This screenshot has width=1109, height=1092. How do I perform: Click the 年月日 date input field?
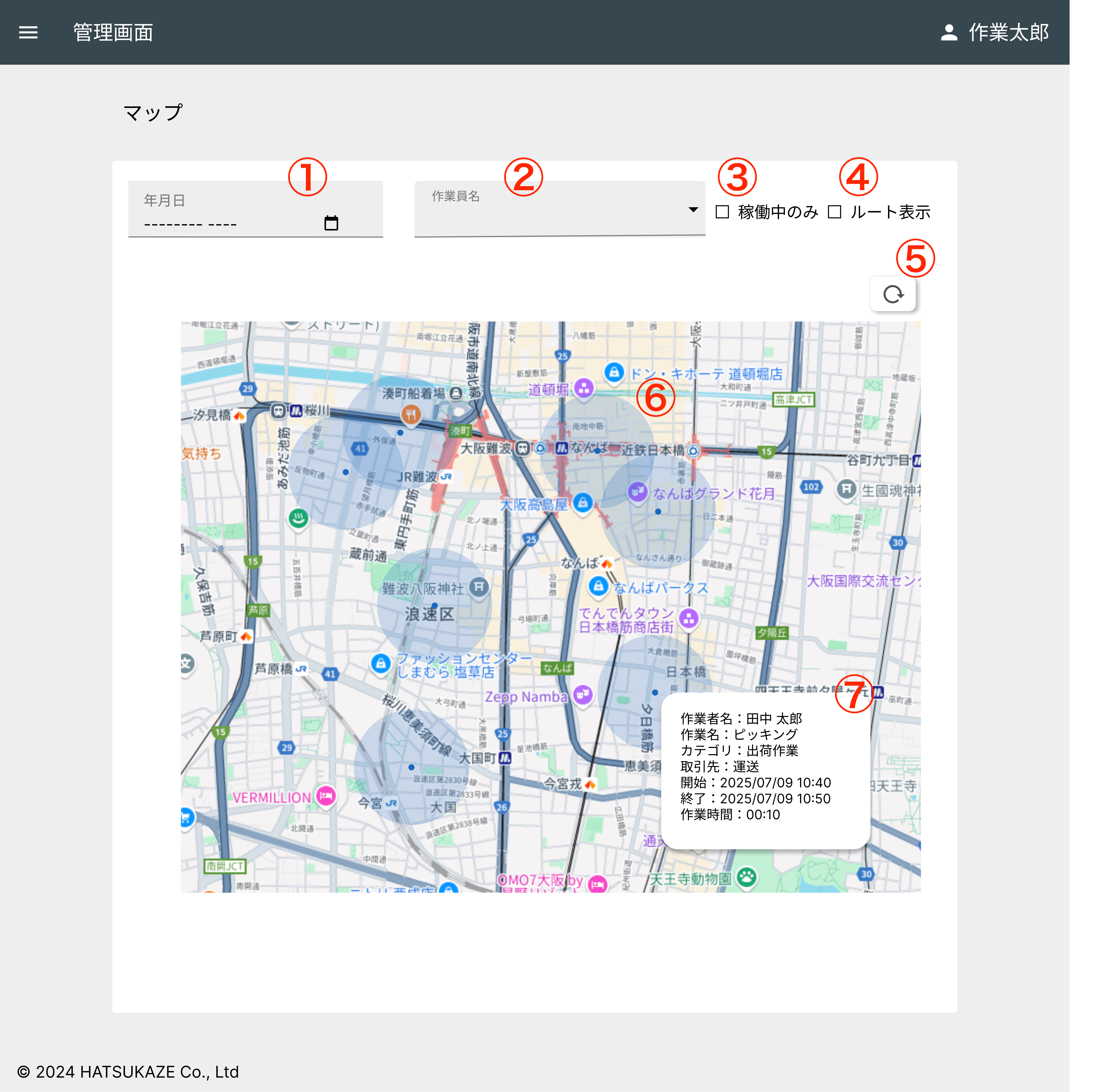[255, 209]
